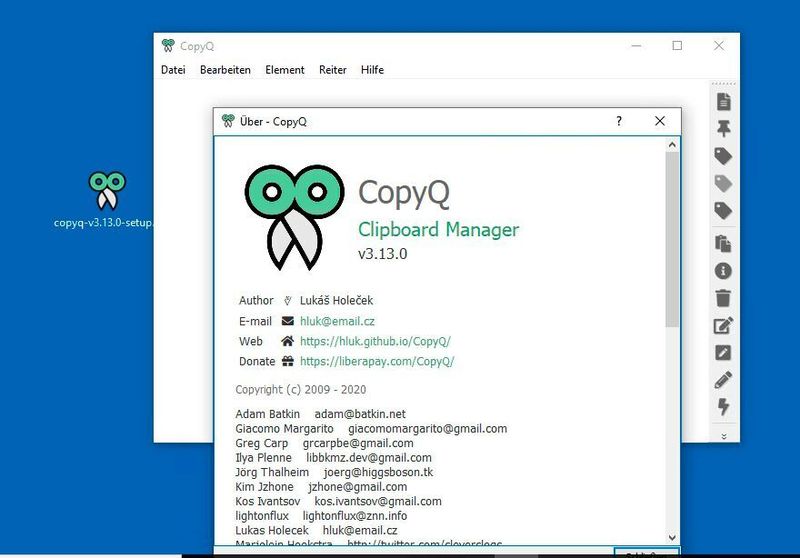Open the hluk.github.io/CopyQ web link
The image size is (800, 558).
click(375, 341)
